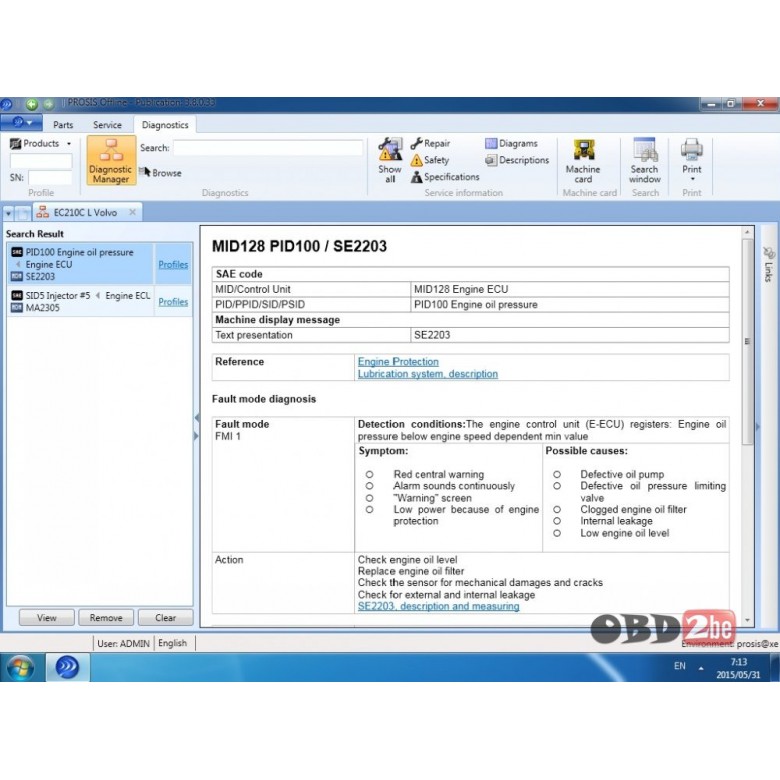Collapse the Search Result panel splitter arrow
This screenshot has height=780, width=780.
pyautogui.click(x=196, y=418)
